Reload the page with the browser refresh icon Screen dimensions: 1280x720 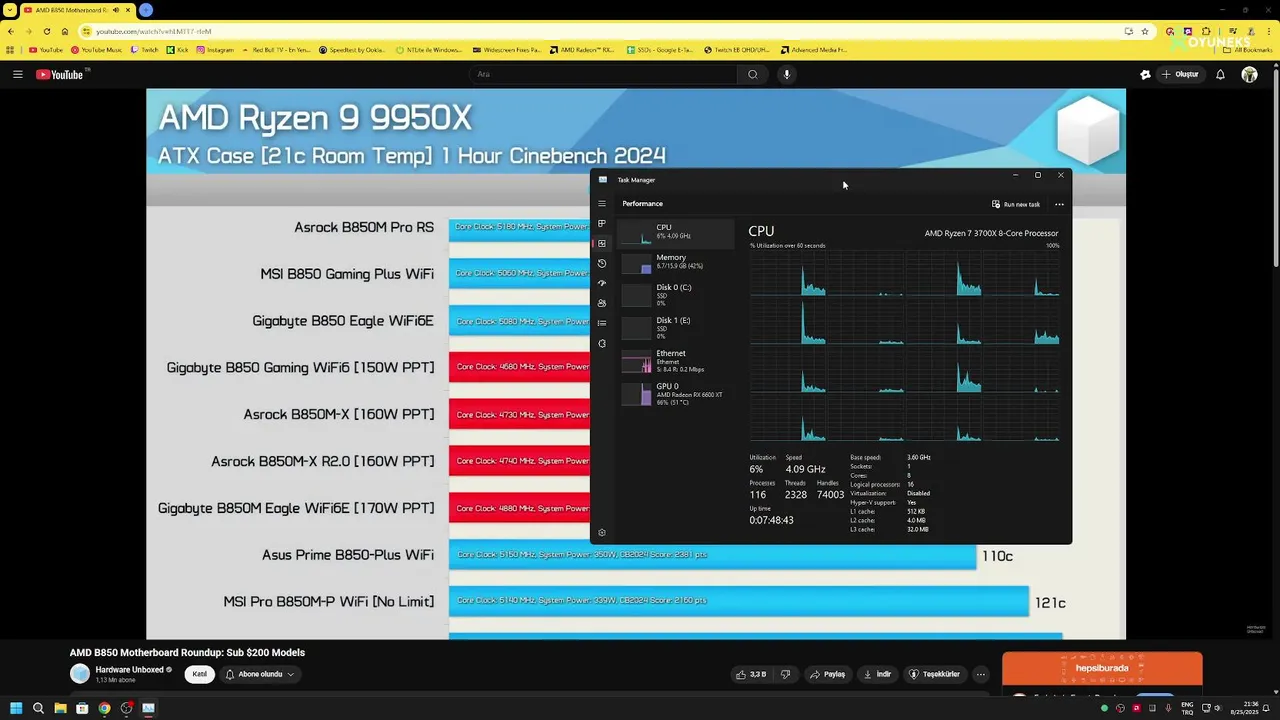46,31
